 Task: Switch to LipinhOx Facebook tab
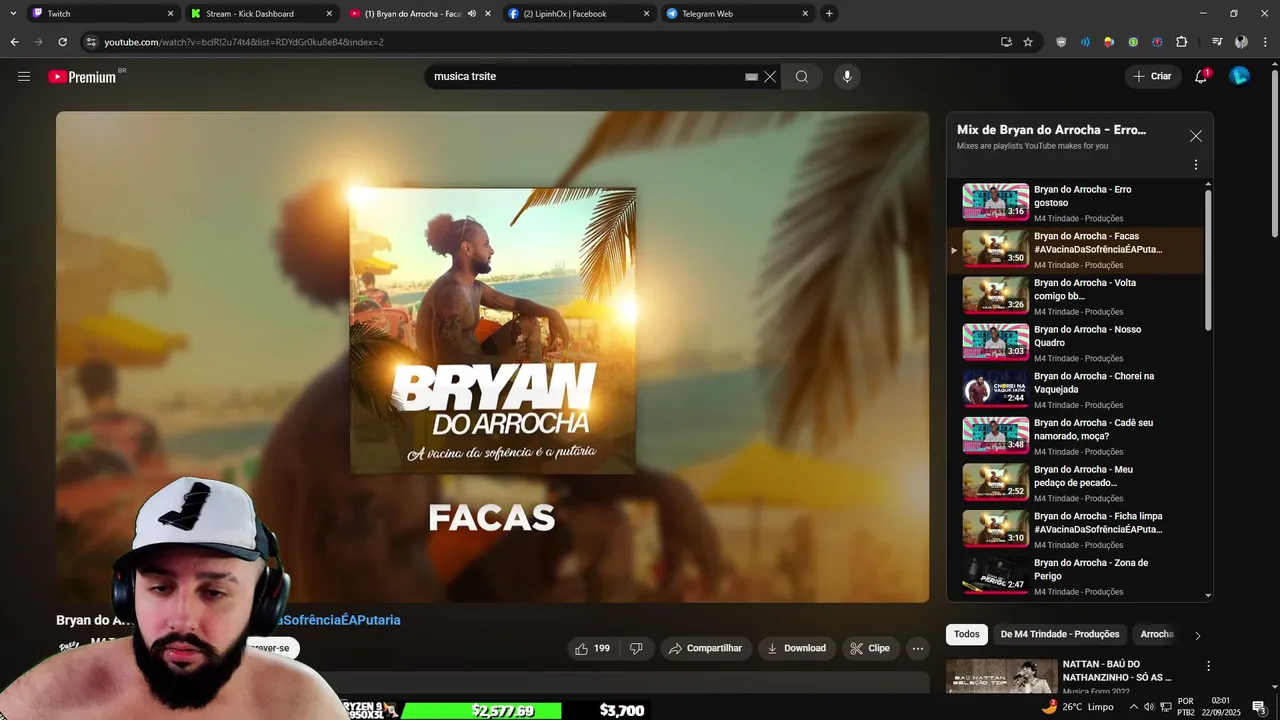point(577,14)
